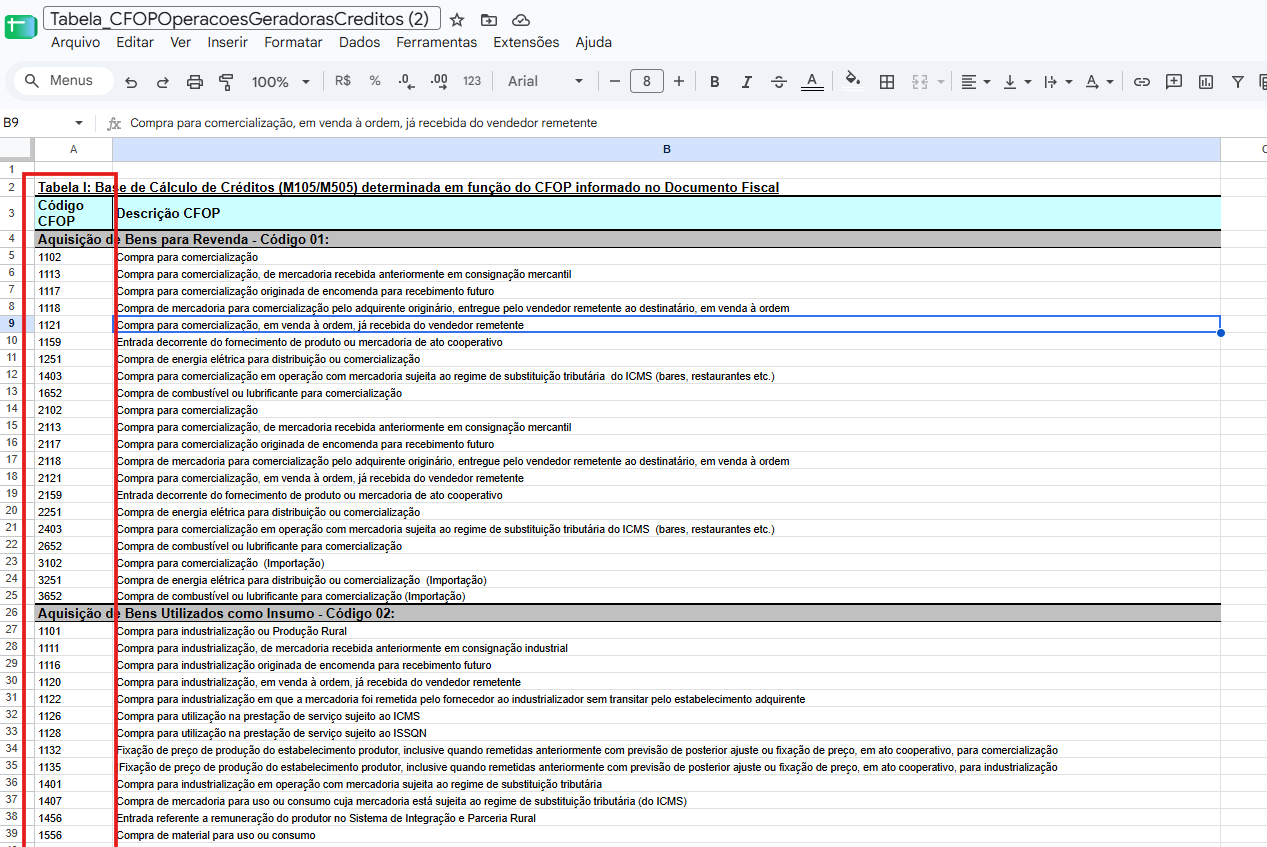Add a comment via toolbar icon
1267x847 pixels.
[1174, 81]
